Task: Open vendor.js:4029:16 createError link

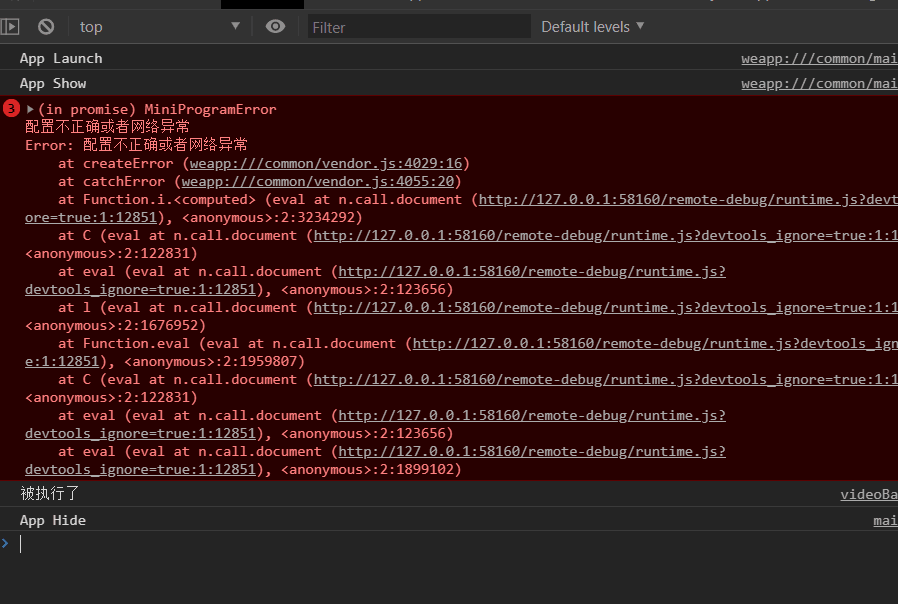Action: click(326, 164)
